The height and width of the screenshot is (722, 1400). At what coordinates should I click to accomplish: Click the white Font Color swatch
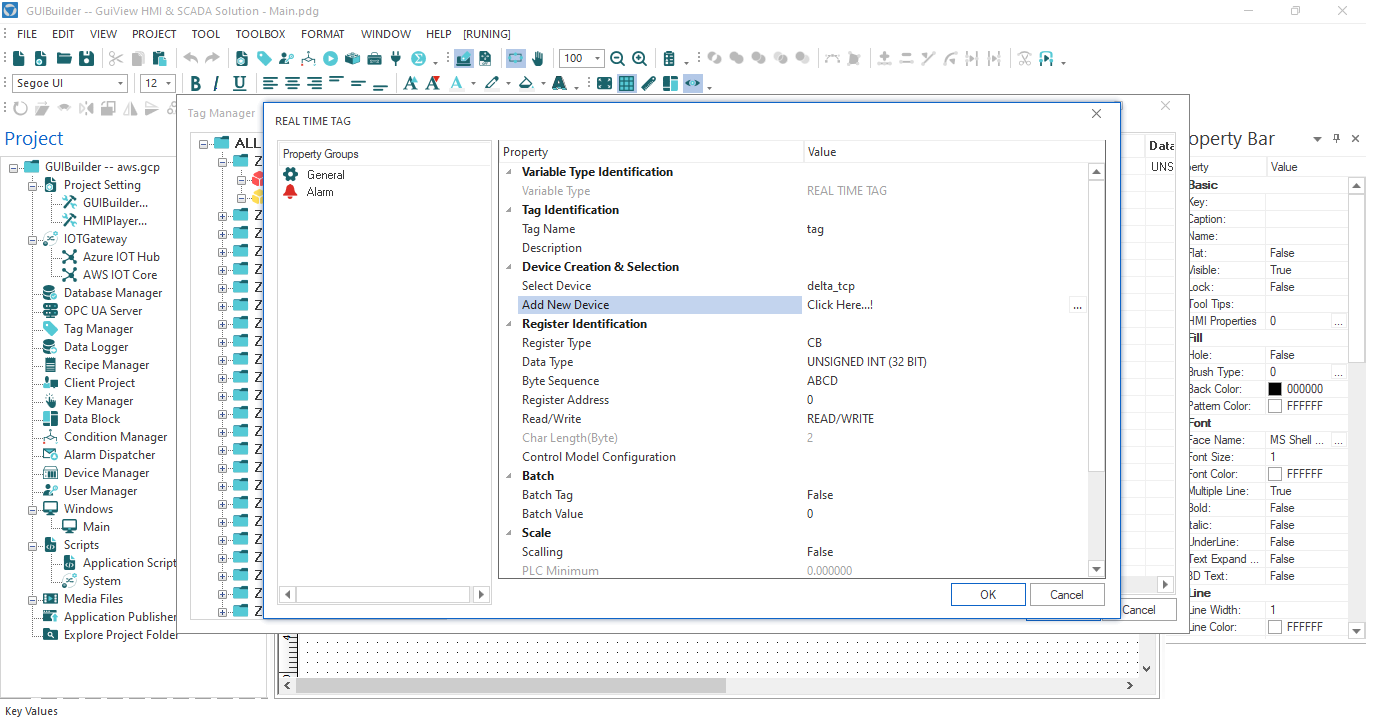pyautogui.click(x=1275, y=474)
